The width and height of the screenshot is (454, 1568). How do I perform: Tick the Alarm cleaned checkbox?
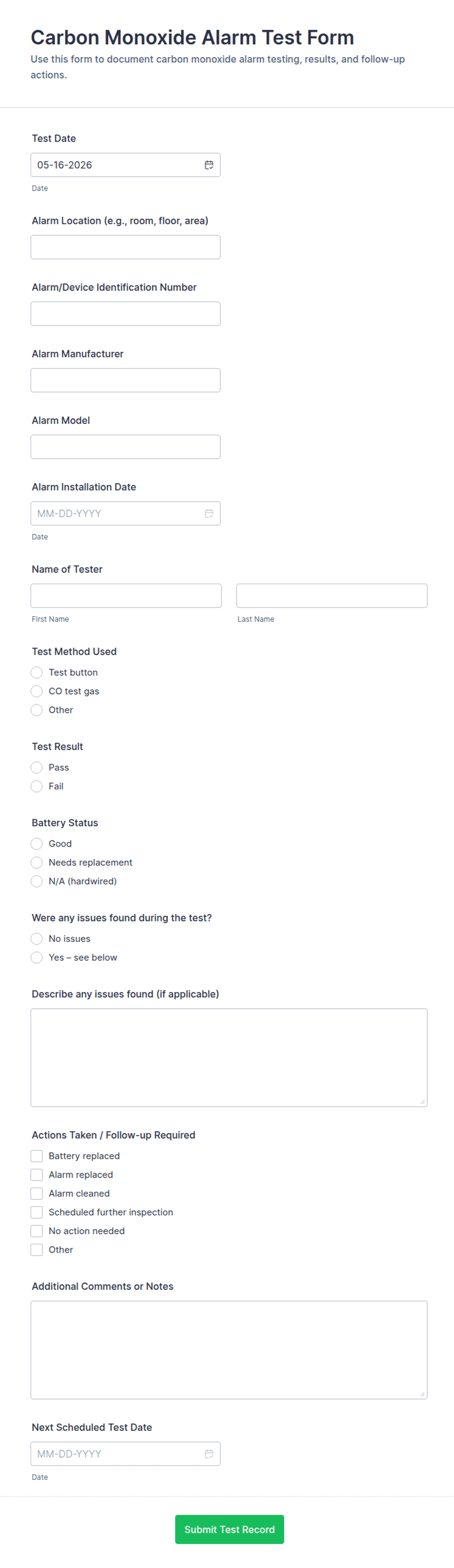click(x=37, y=1194)
